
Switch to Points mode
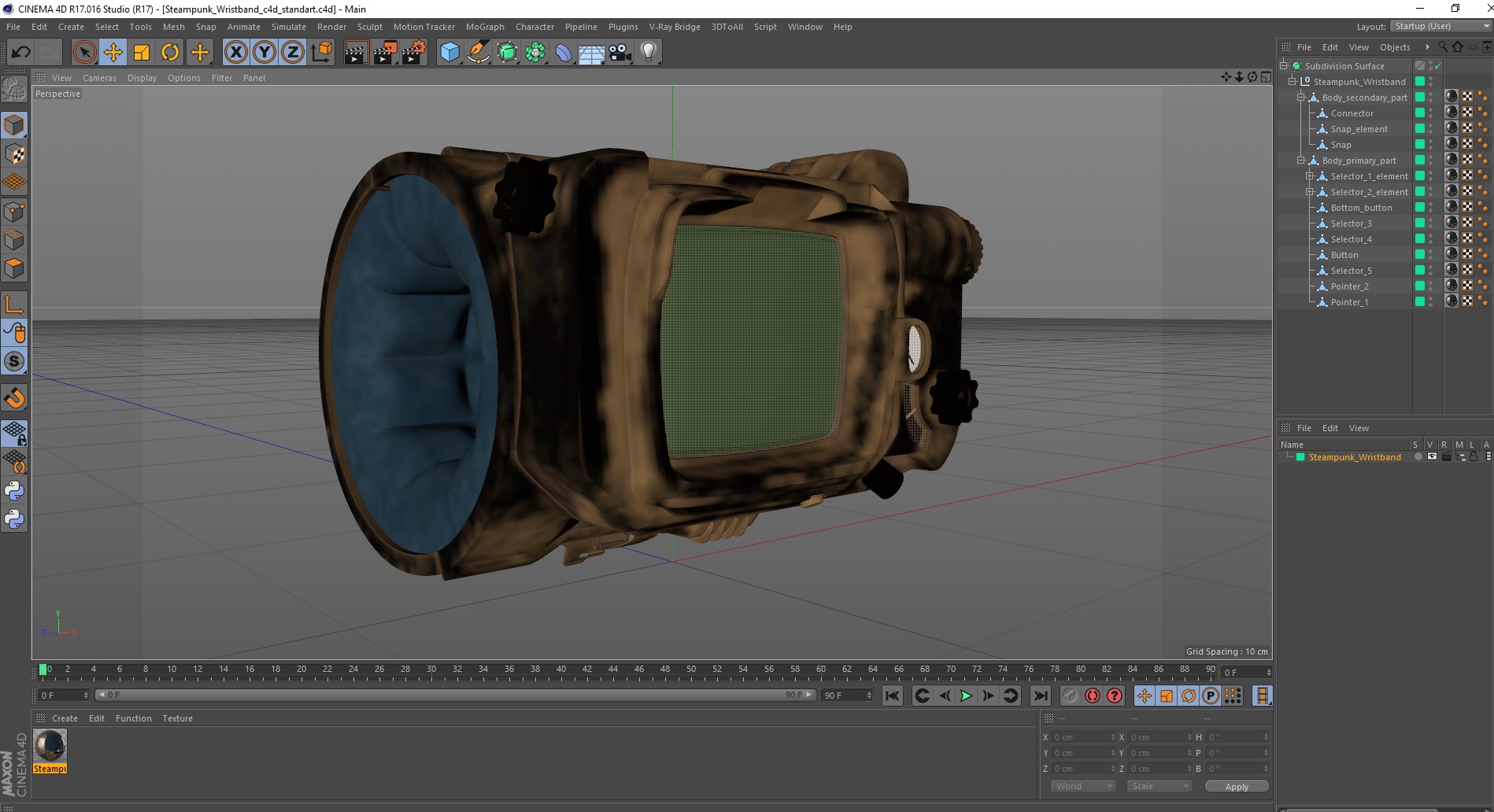14,212
